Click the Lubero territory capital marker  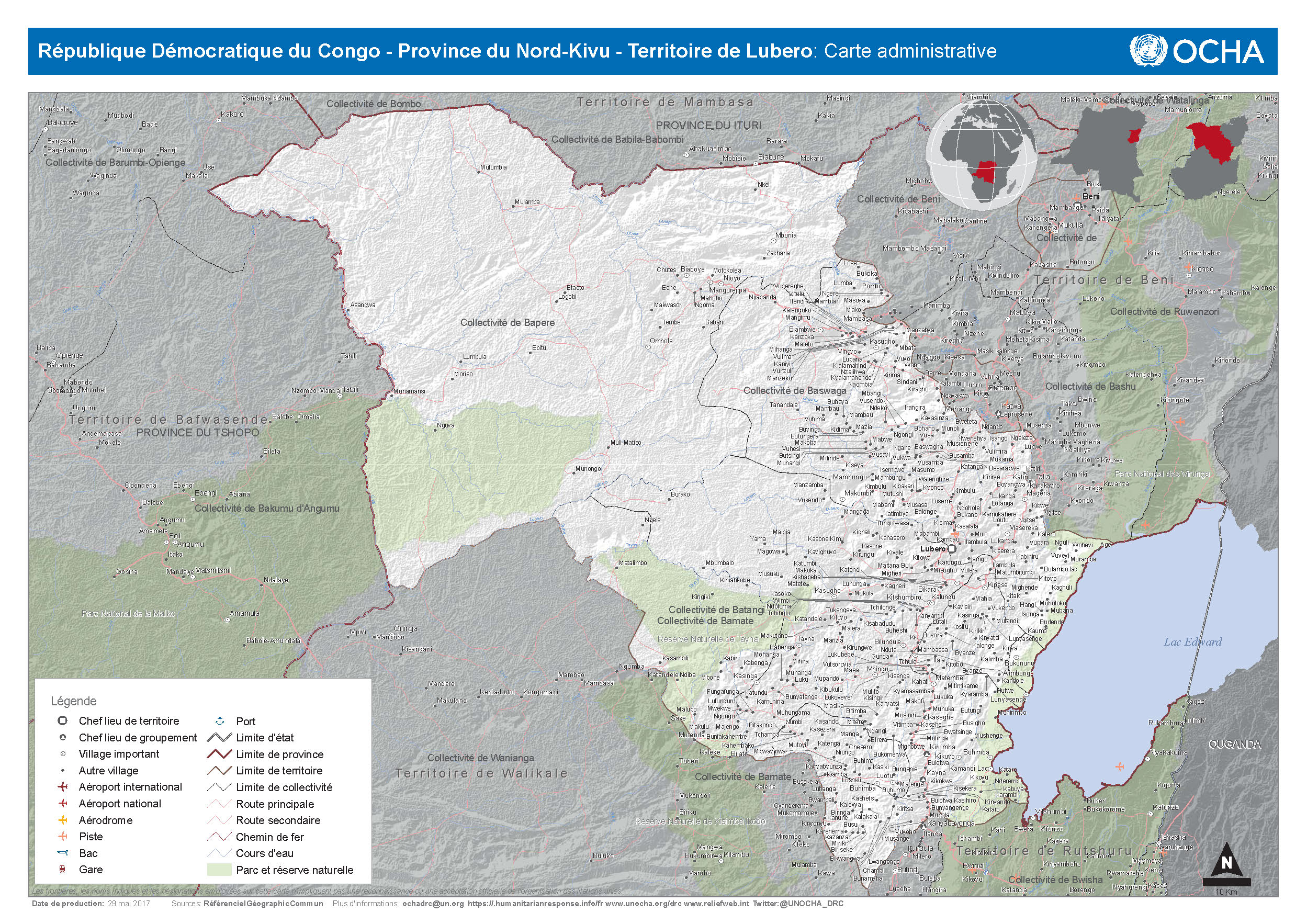(x=951, y=549)
